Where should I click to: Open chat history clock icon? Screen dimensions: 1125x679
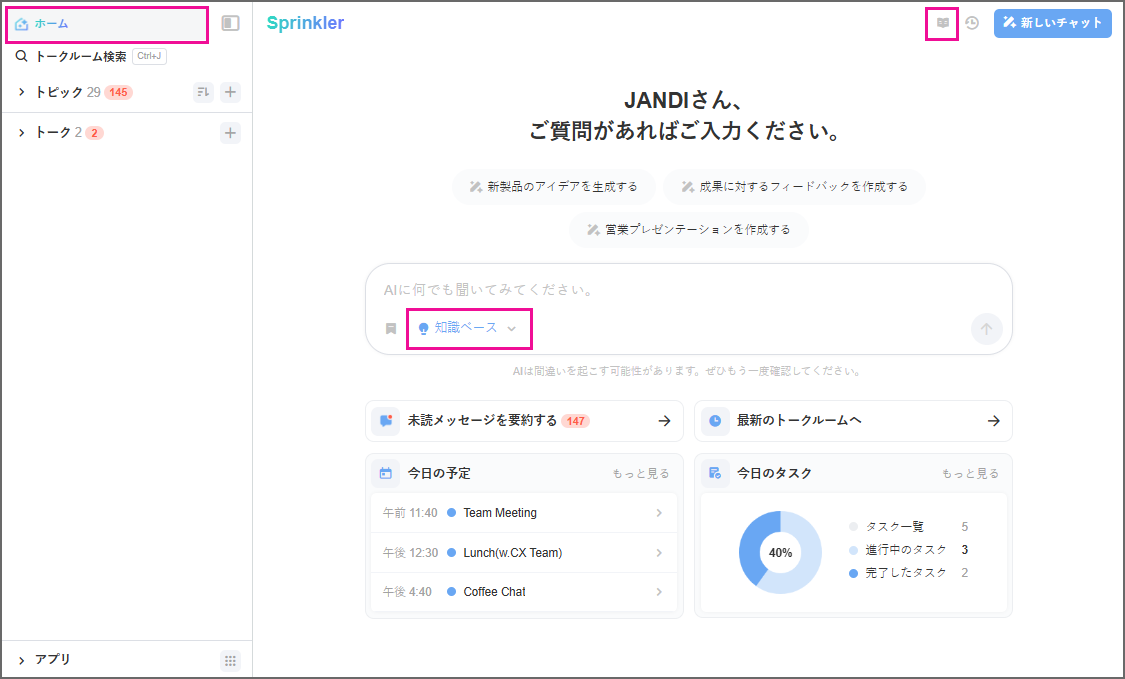click(x=972, y=23)
